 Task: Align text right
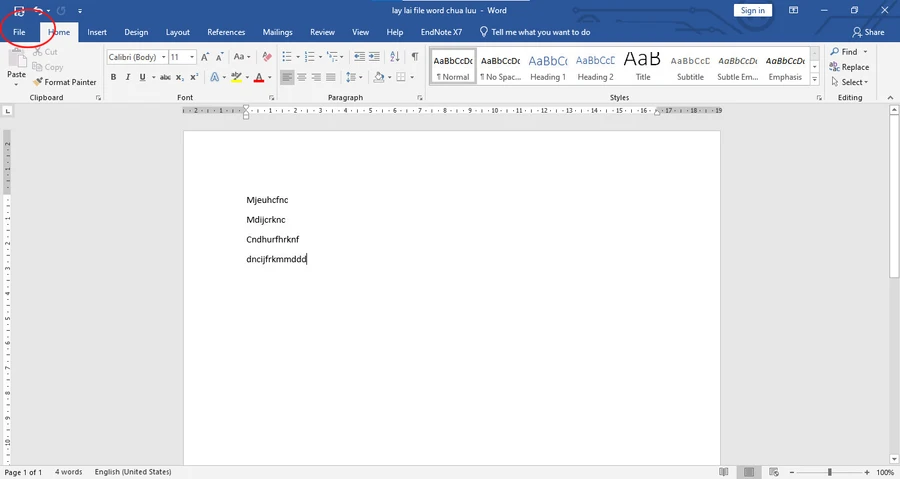pos(316,77)
